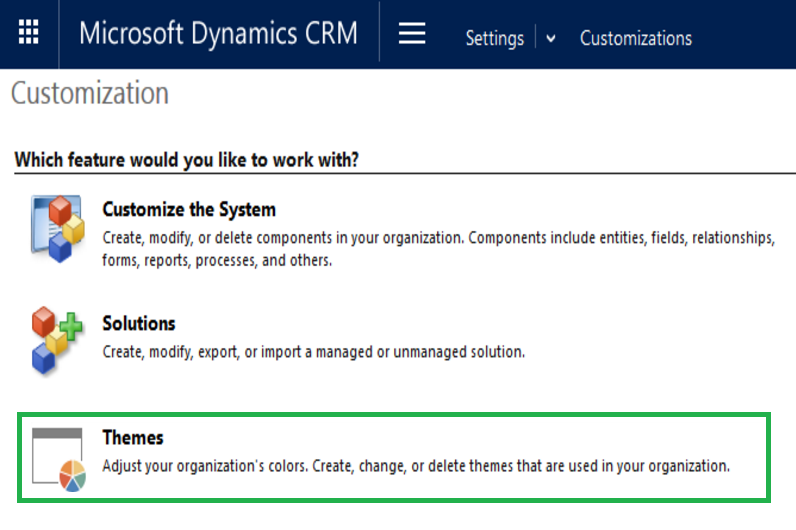Click the description 'Create, modify, export, or import a managed or unmanaged solution.'
Screen dimensions: 796x530
[313, 352]
